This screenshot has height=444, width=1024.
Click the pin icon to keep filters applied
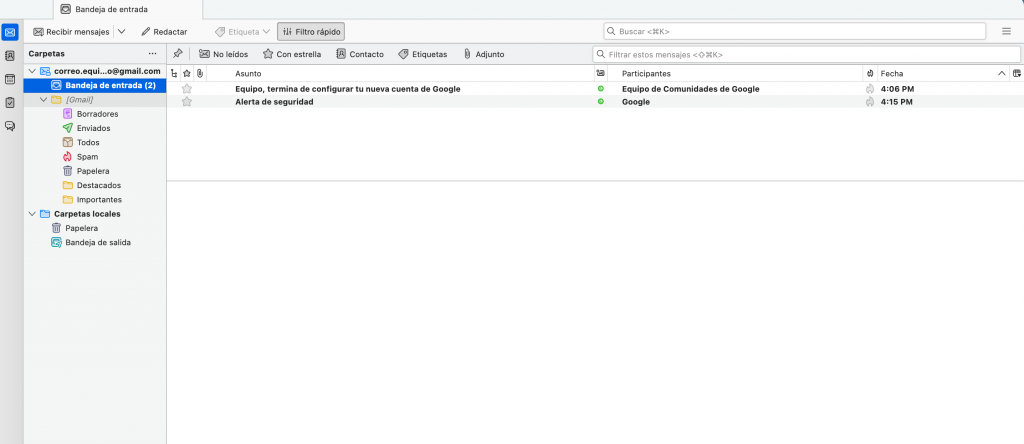tap(177, 54)
